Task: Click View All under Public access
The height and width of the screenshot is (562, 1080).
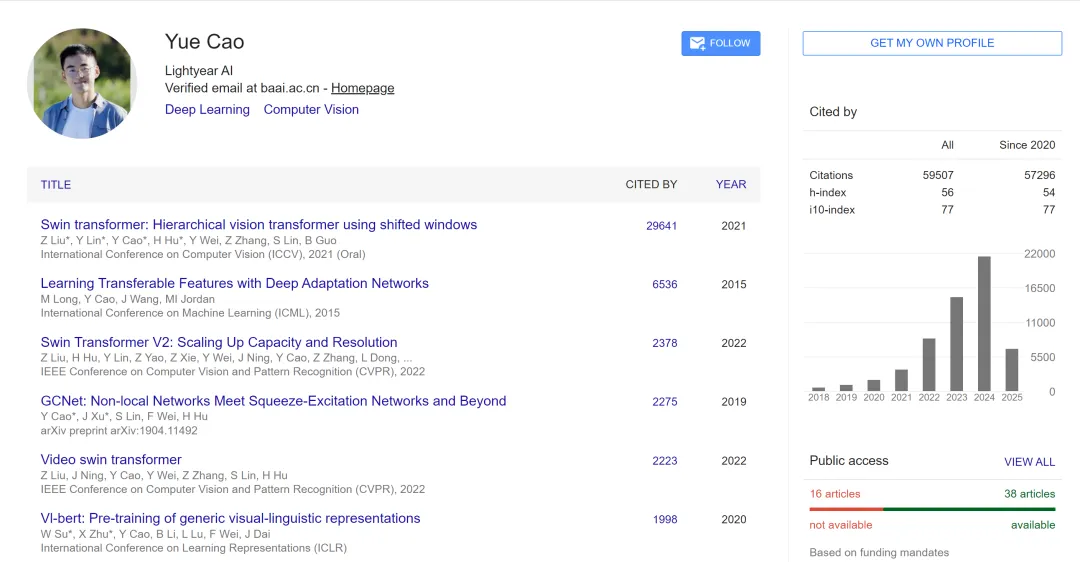Action: click(1029, 462)
